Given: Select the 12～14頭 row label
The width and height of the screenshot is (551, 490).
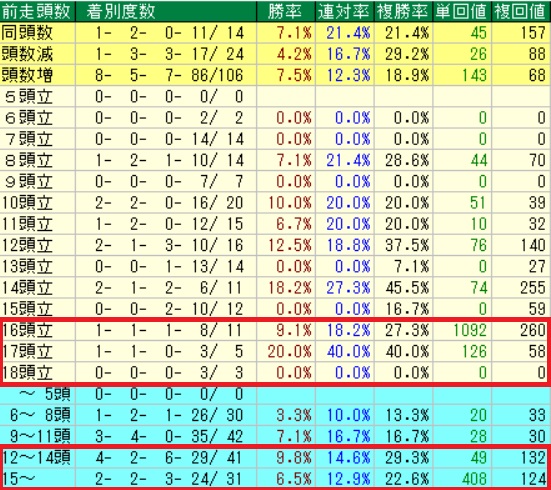Looking at the screenshot, I should click(37, 458).
